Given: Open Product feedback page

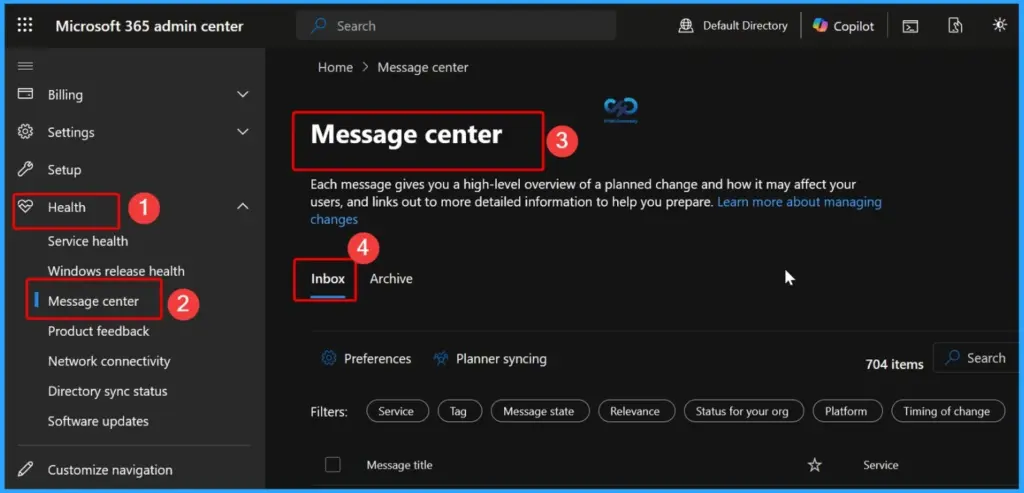Looking at the screenshot, I should pyautogui.click(x=99, y=331).
